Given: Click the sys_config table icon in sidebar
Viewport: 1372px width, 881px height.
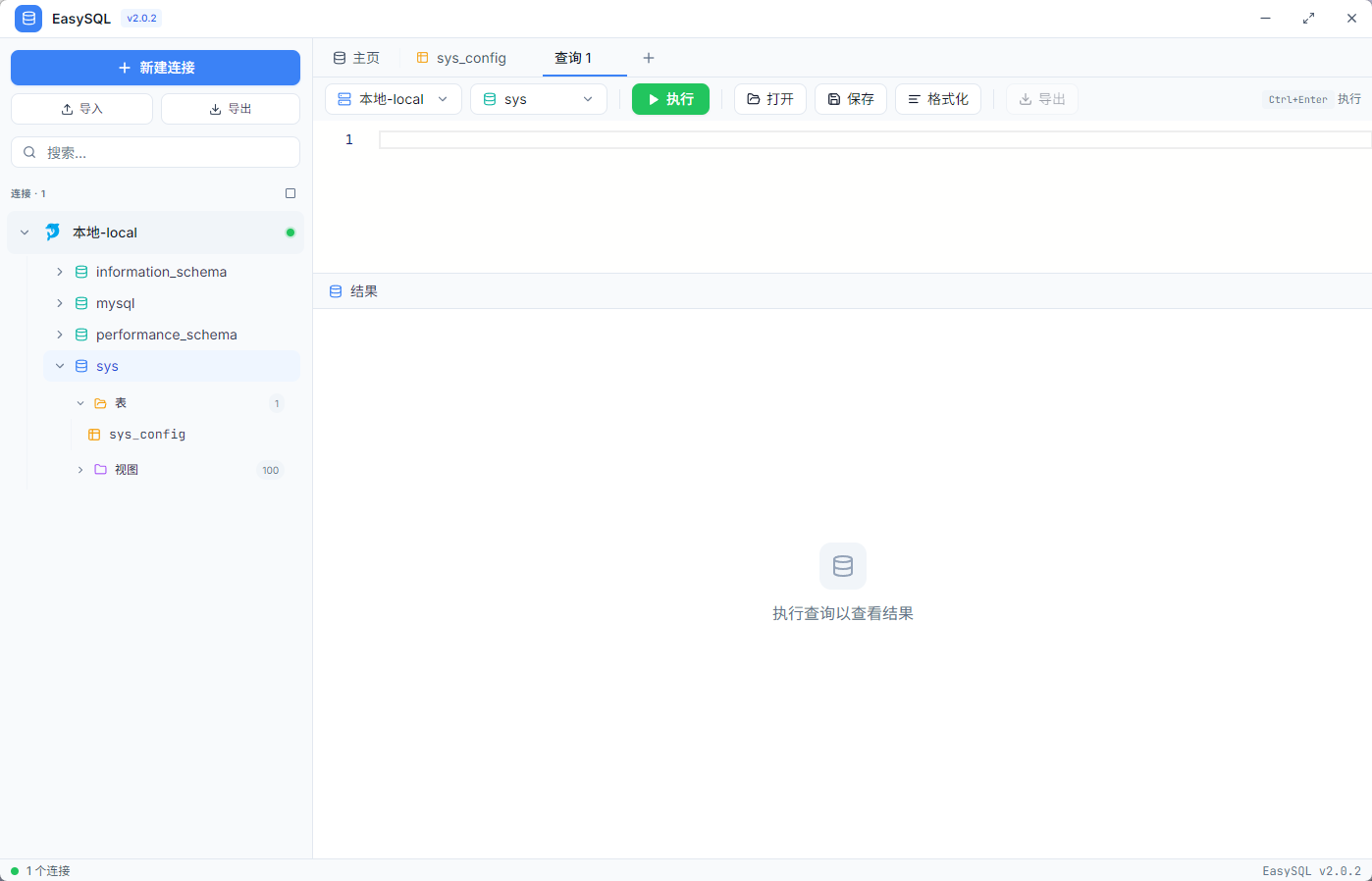Looking at the screenshot, I should tap(95, 434).
